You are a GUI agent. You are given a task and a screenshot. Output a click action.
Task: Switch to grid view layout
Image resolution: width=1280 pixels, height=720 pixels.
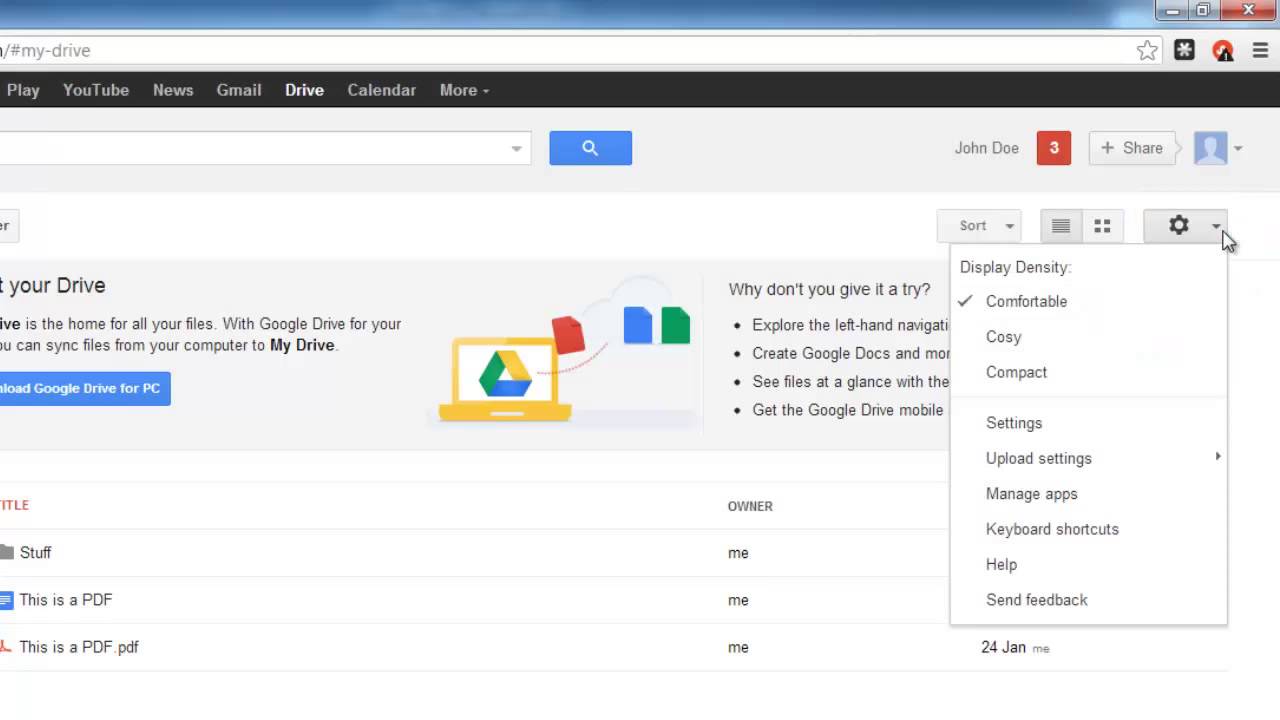[x=1102, y=226]
